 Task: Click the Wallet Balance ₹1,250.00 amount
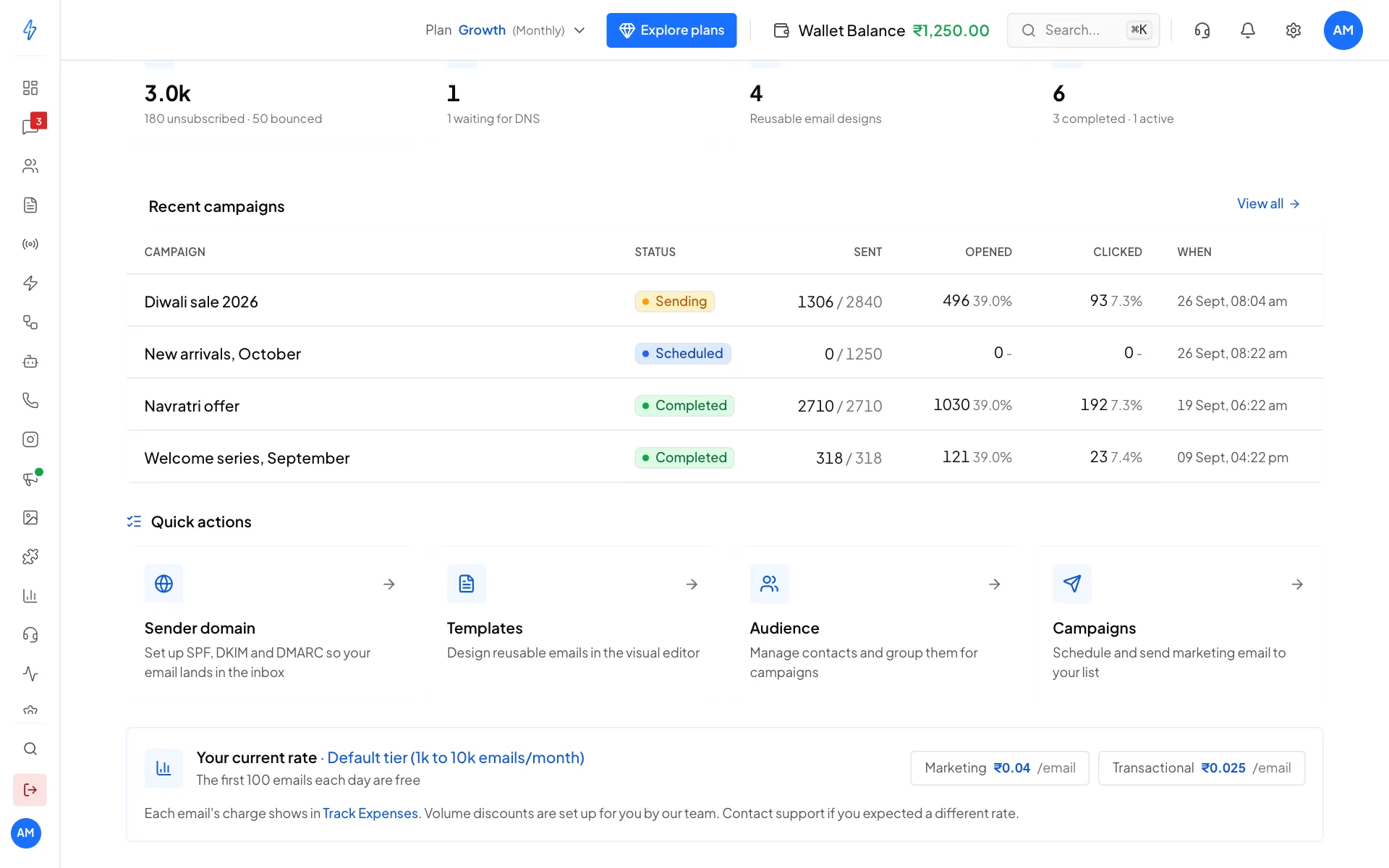coord(951,30)
